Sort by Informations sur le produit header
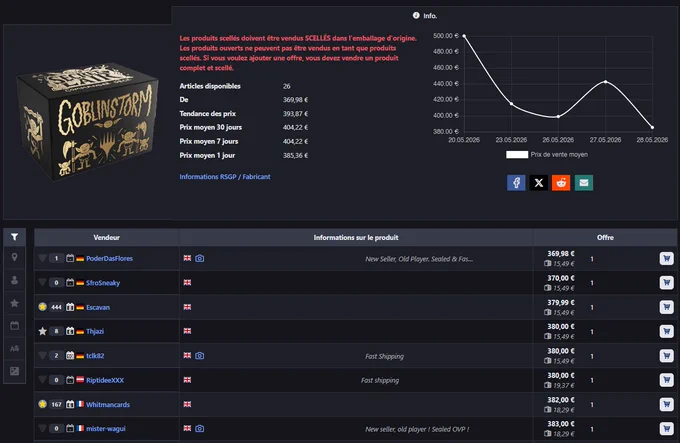Screen dimensions: 680x443 pos(356,237)
